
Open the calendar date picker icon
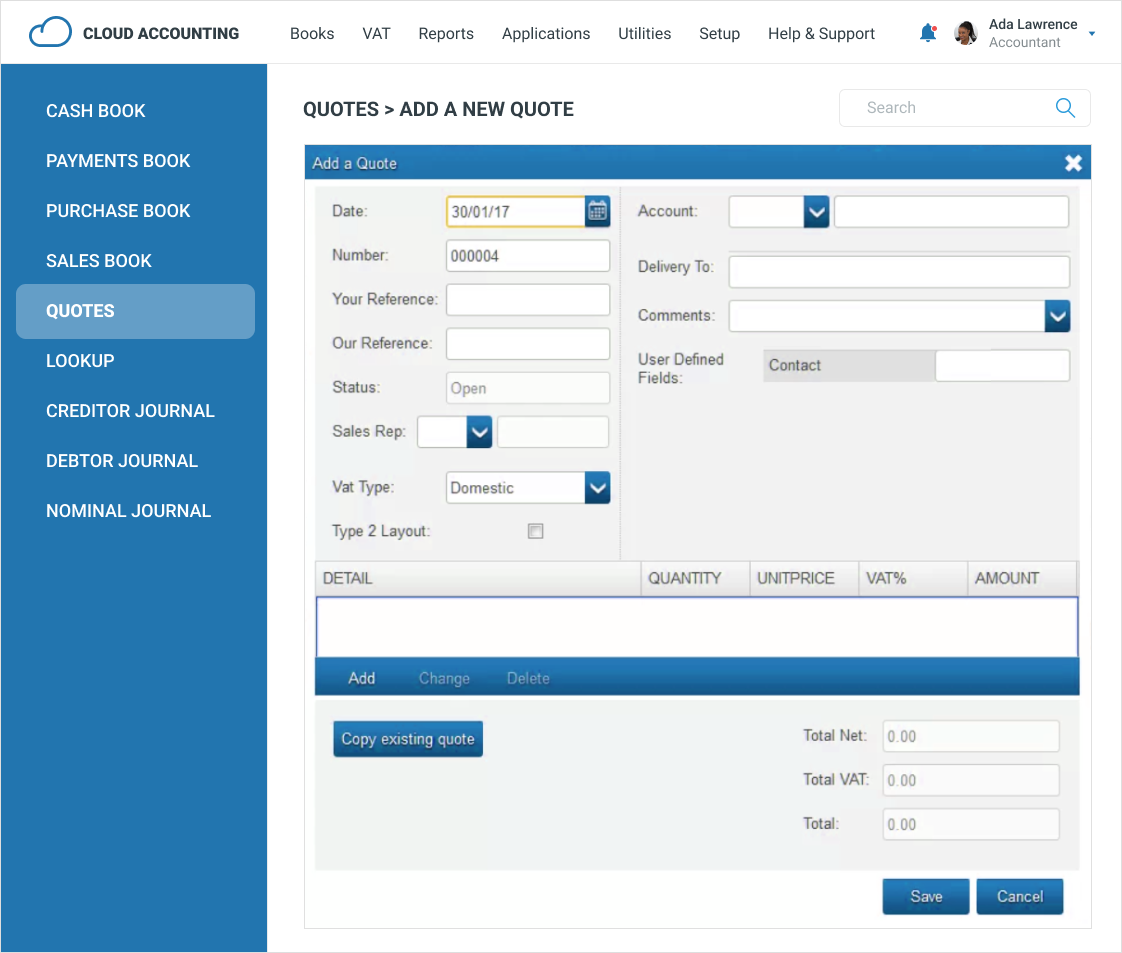point(598,211)
